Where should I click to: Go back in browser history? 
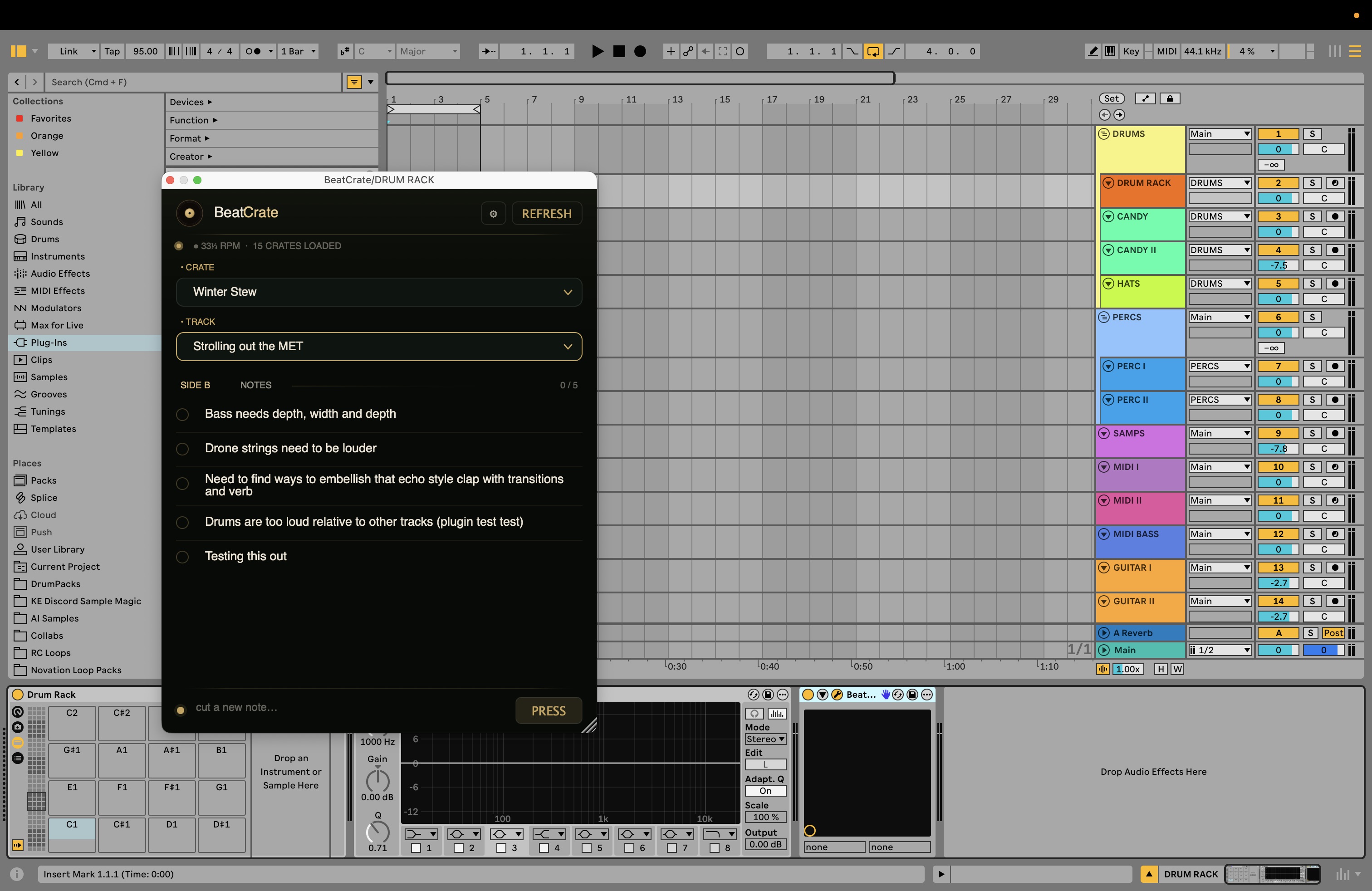tap(17, 82)
